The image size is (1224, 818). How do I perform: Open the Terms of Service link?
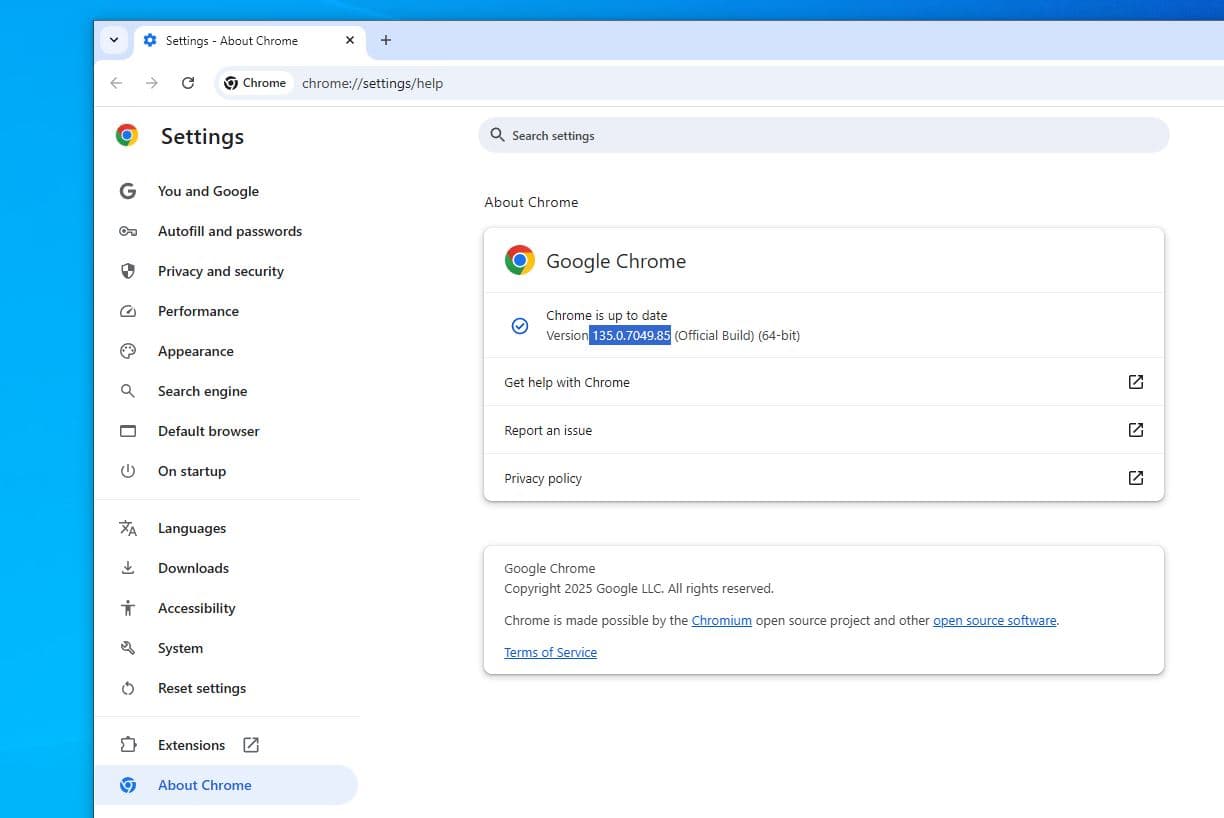pos(550,652)
